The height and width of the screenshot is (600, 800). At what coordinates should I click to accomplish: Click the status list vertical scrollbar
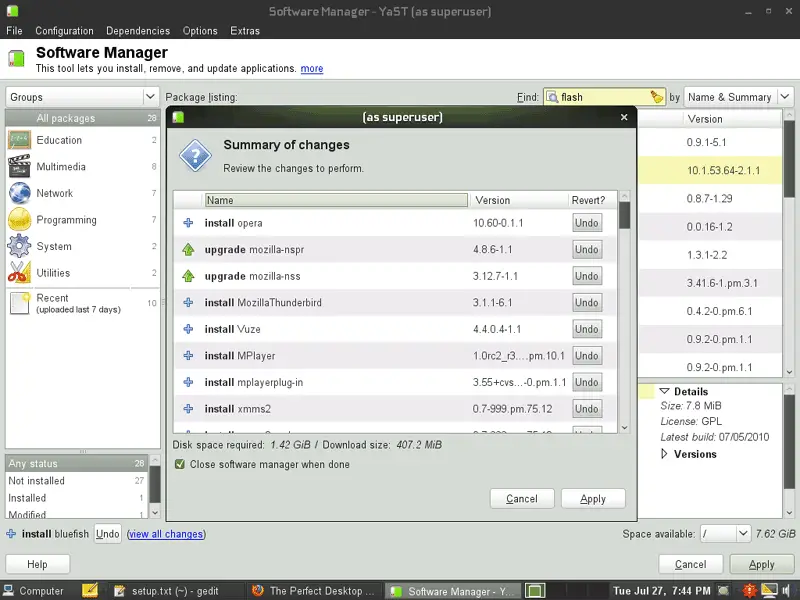tap(155, 486)
